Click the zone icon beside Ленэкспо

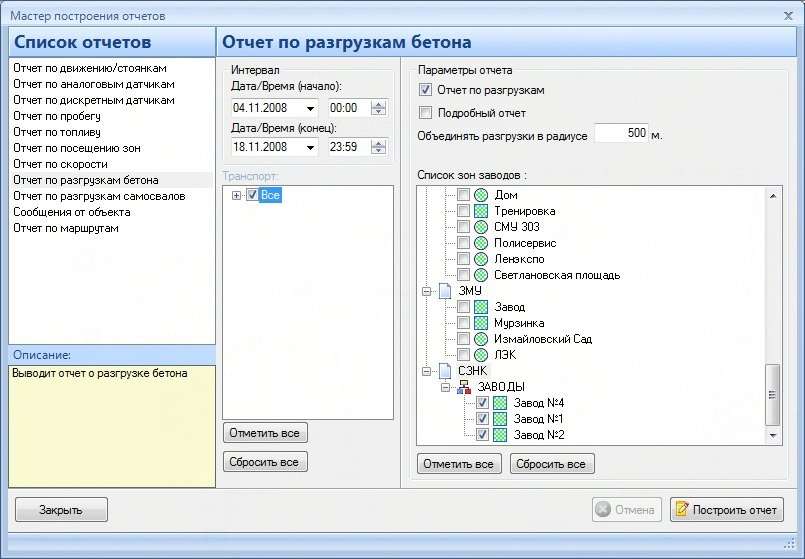coord(481,259)
